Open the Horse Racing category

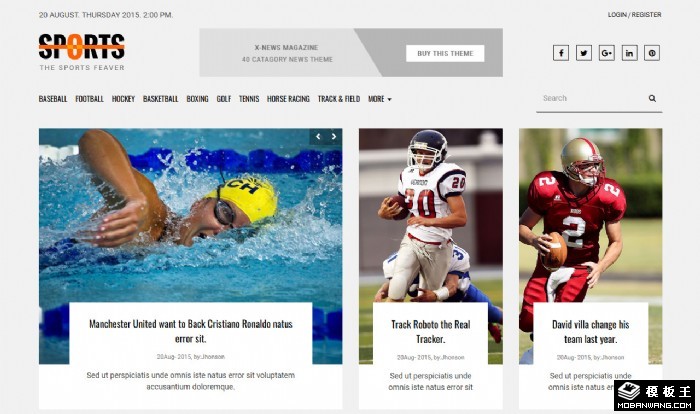288,99
